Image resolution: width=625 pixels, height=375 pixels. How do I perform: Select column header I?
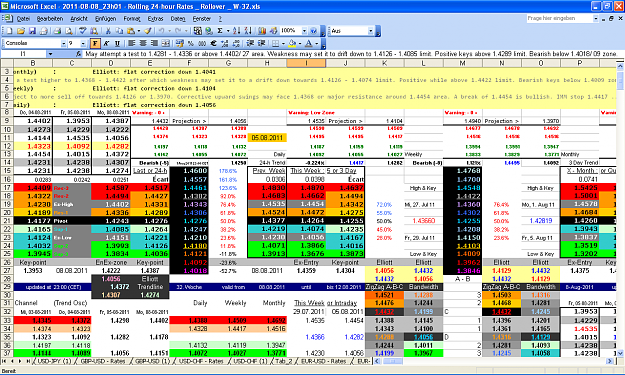(306, 63)
